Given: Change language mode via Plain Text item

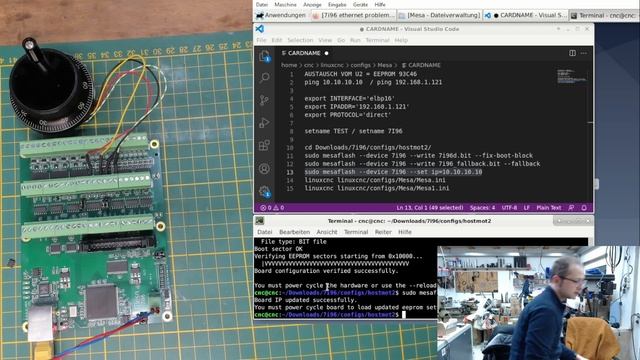Looking at the screenshot, I should tap(549, 208).
